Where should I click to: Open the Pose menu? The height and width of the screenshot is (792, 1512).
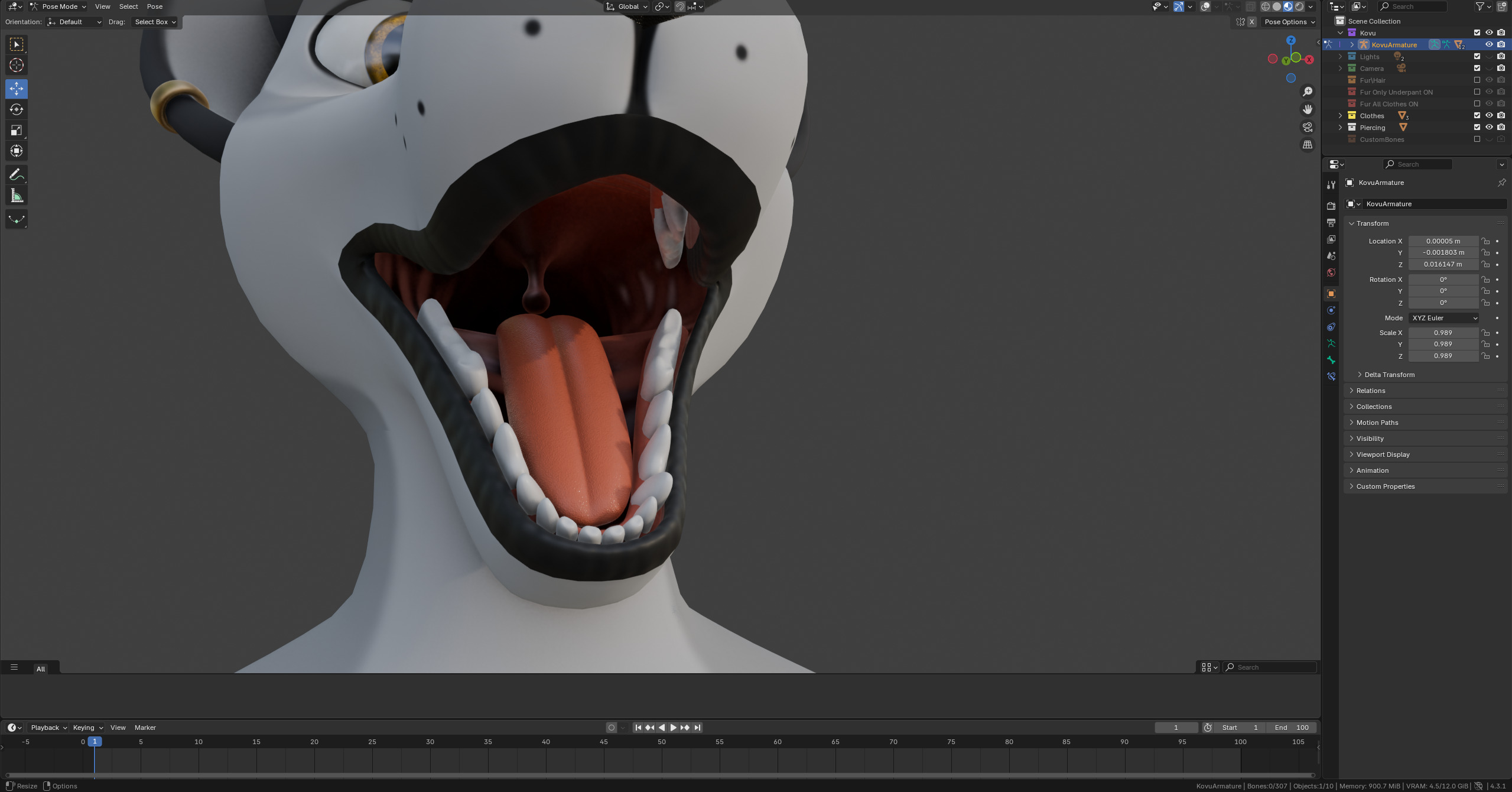[154, 7]
